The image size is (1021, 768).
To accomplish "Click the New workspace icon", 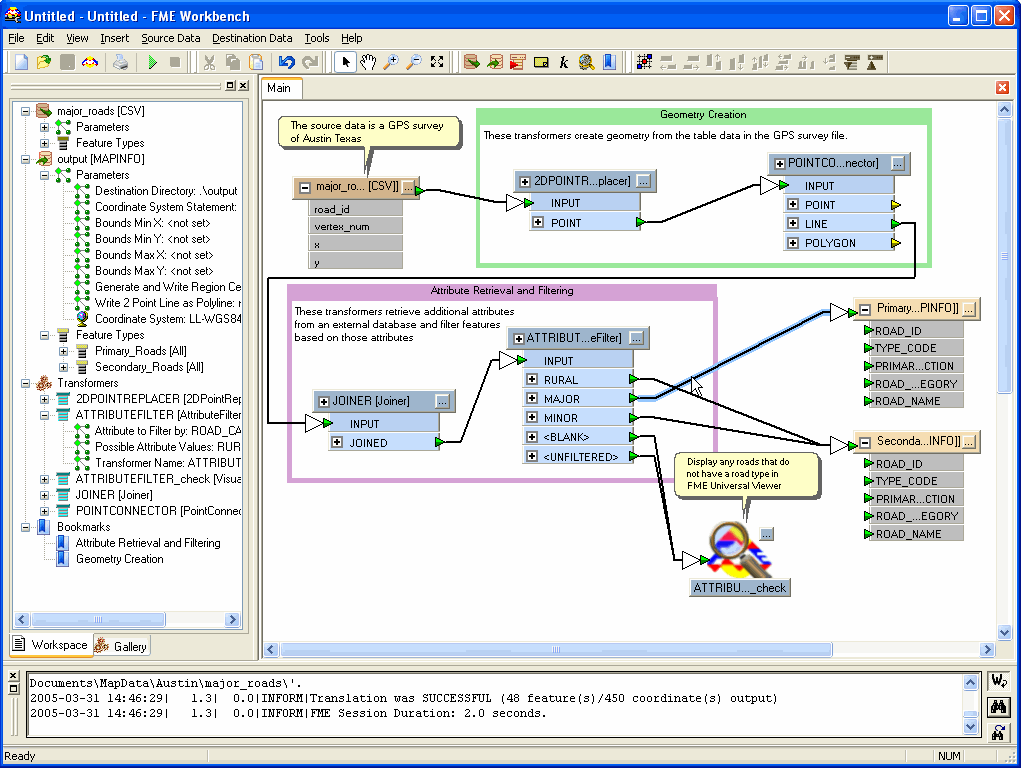I will (21, 61).
